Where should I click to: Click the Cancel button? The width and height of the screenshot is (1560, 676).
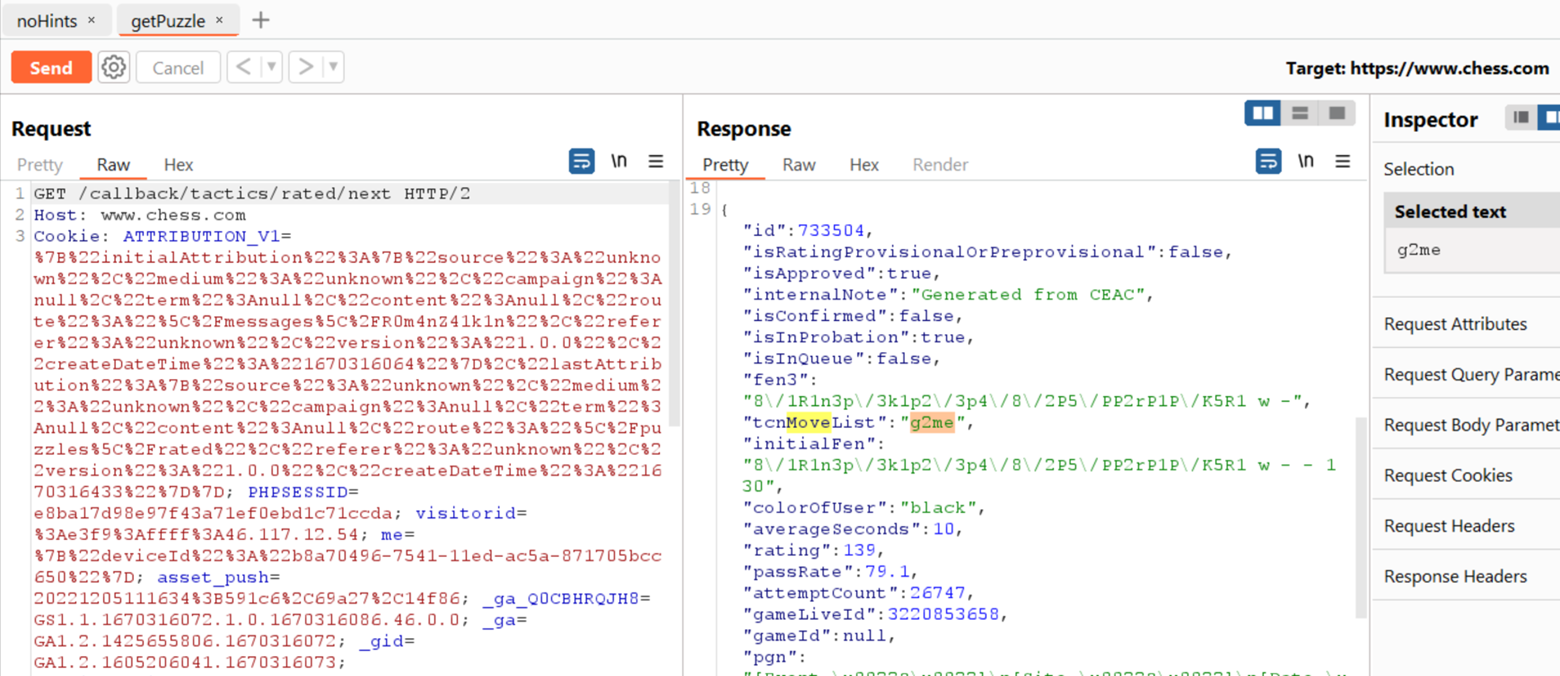tap(178, 67)
